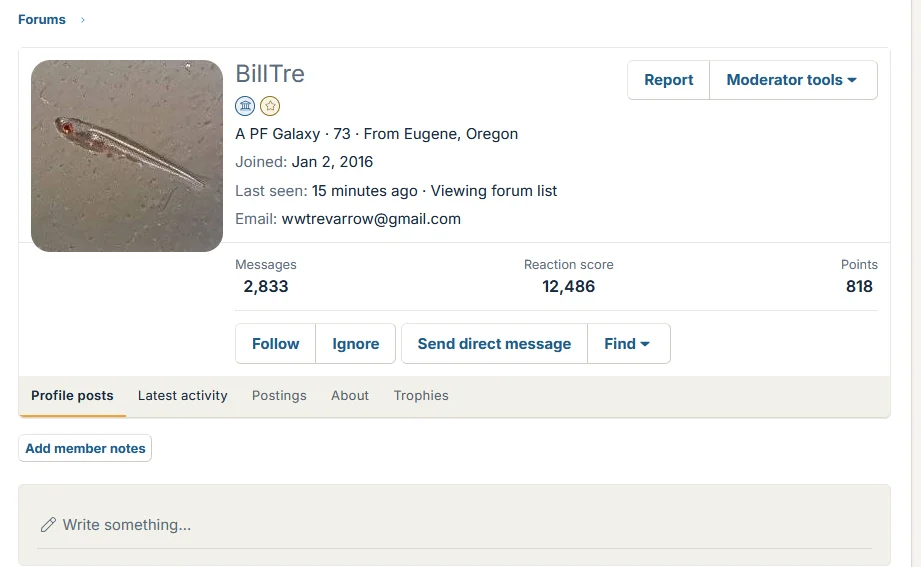Open the Moderator tools dropdown
The height and width of the screenshot is (567, 921).
coord(793,80)
